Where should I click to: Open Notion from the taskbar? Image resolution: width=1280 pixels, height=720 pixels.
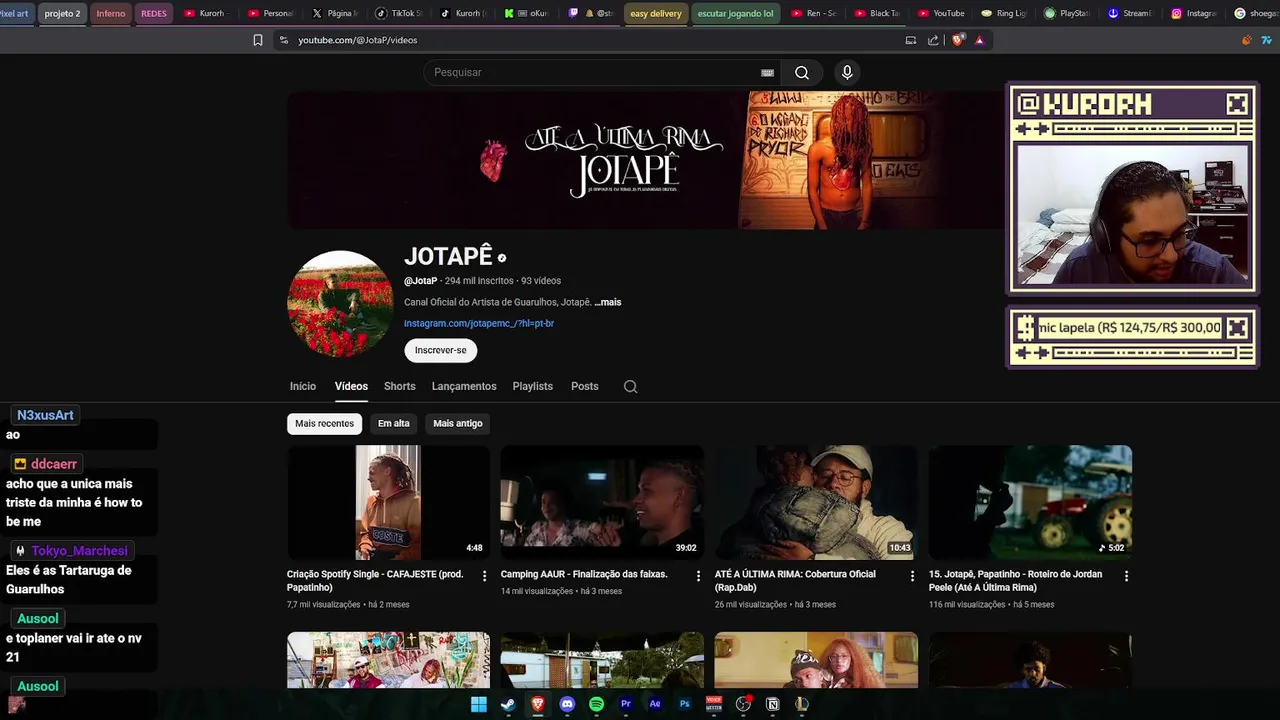772,704
